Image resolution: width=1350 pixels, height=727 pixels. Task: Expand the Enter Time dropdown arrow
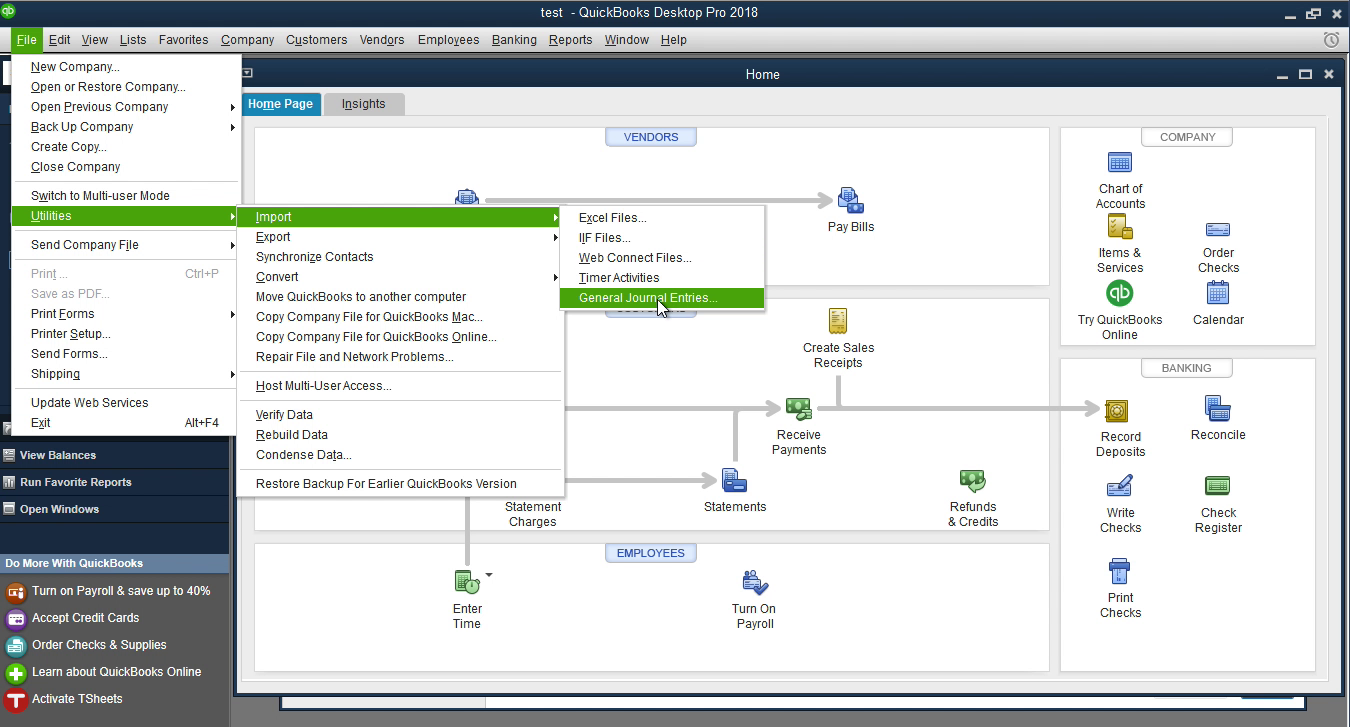489,575
